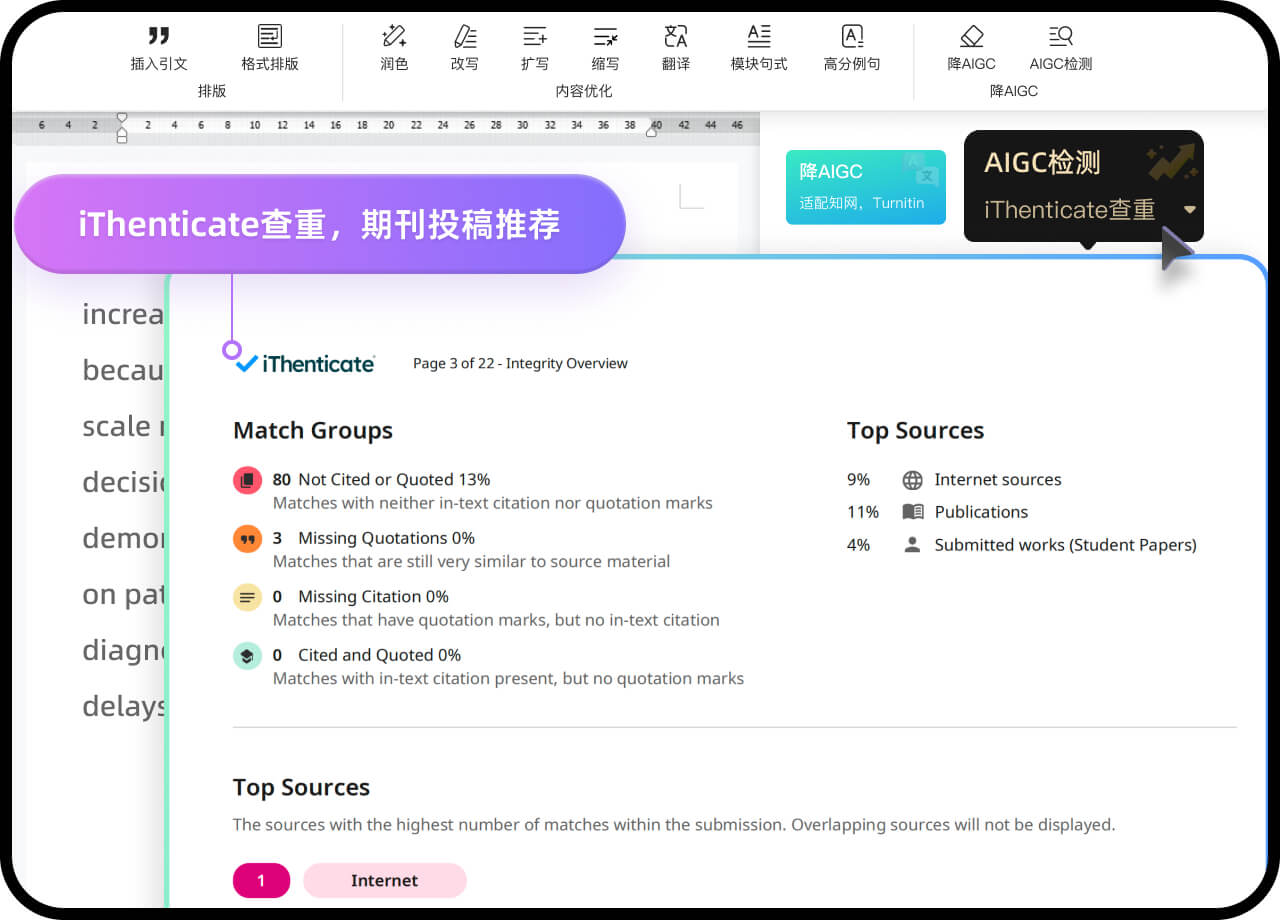
Task: Click the 11% Publications value
Action: point(863,512)
